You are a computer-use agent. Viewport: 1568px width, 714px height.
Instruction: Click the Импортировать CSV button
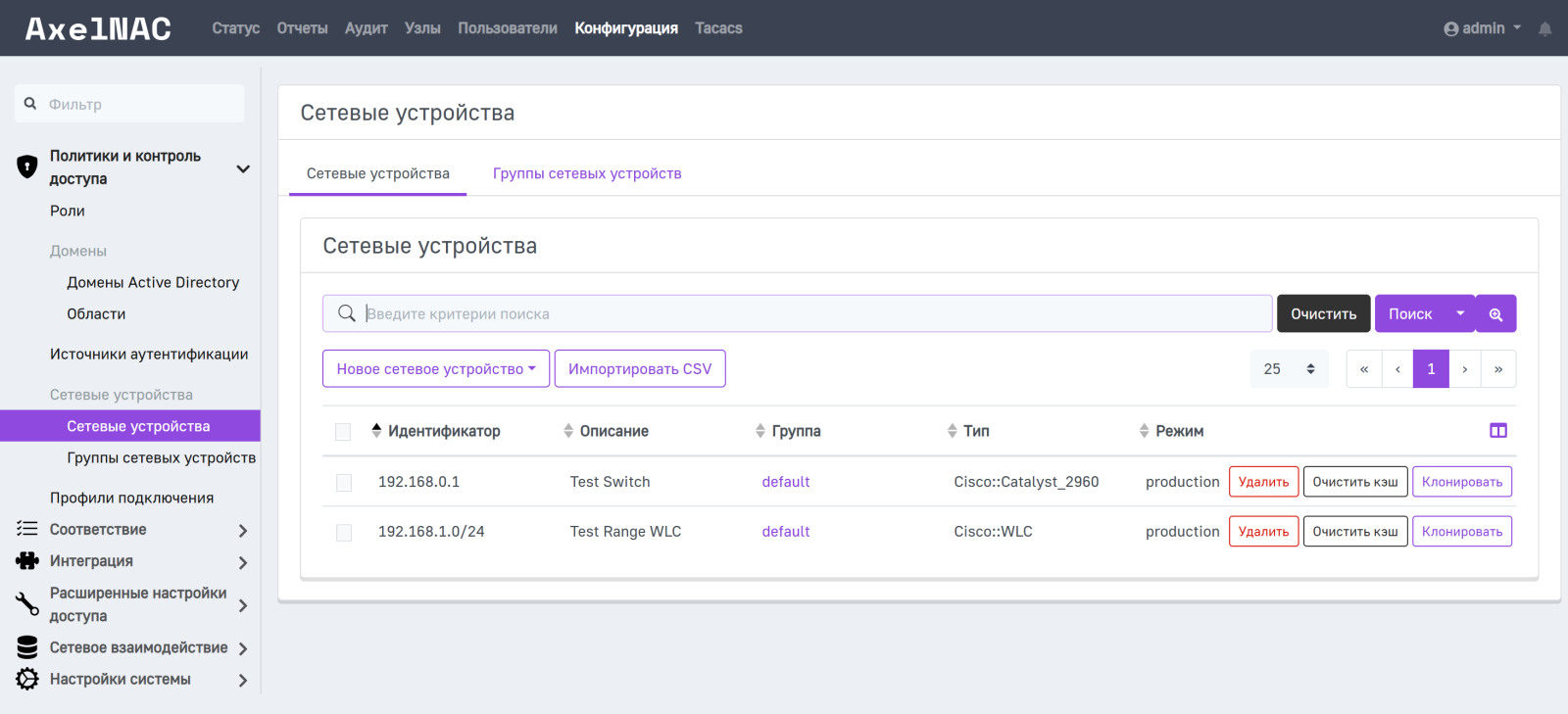pos(640,369)
